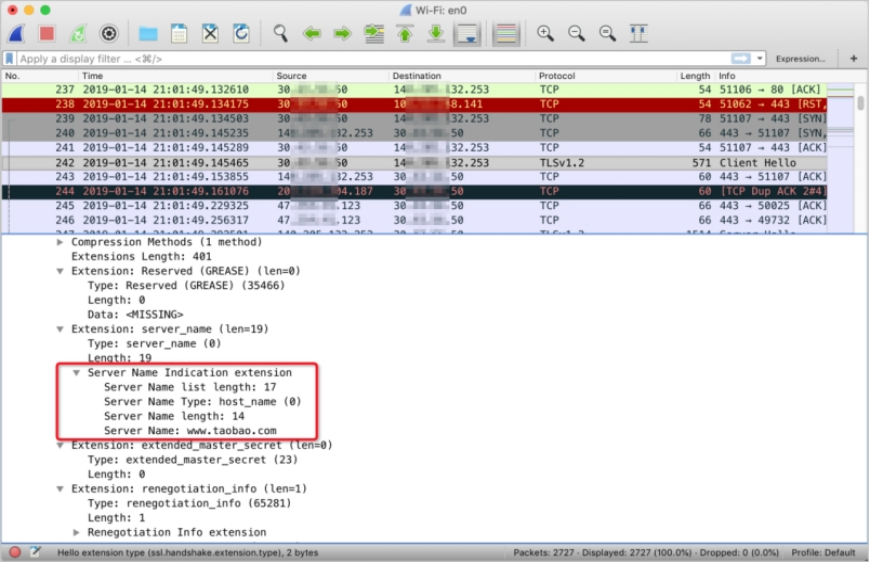Expand Compression Methods node
Viewport: 870px width, 562px height.
tap(60, 242)
